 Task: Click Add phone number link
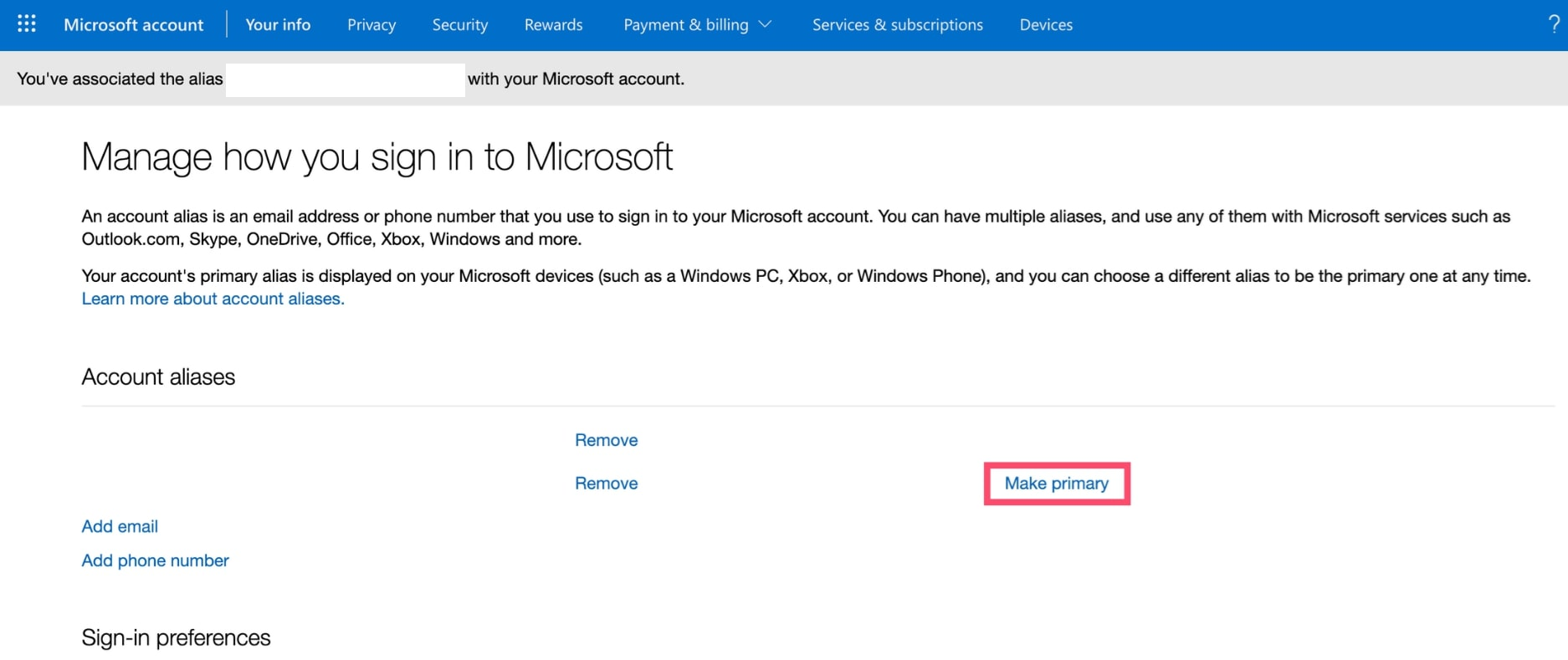pyautogui.click(x=155, y=560)
